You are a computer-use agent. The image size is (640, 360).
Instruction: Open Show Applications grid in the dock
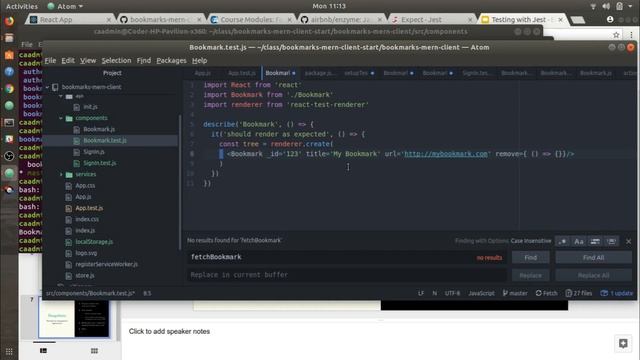pos(9,351)
